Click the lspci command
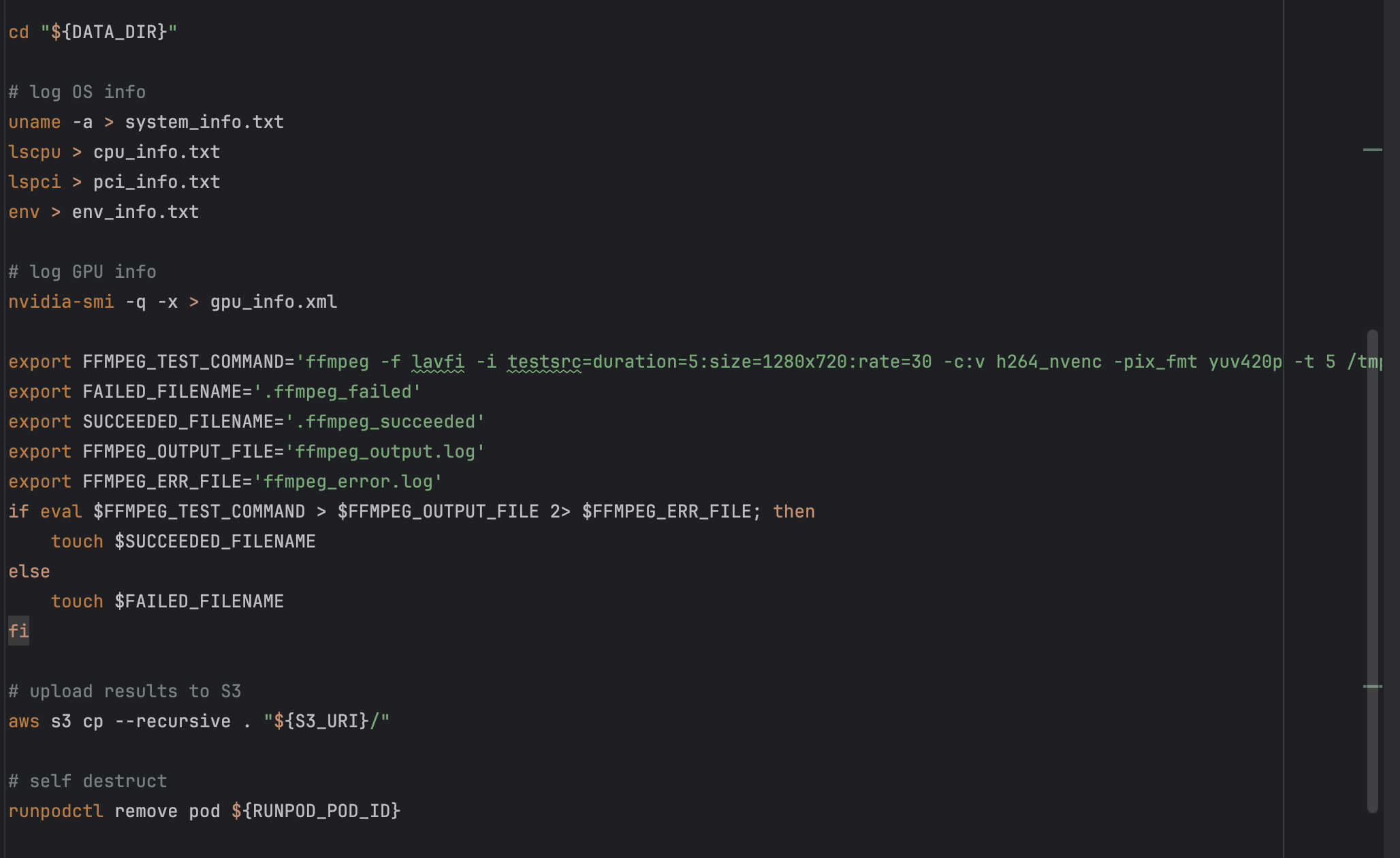This screenshot has width=1400, height=858. pos(35,182)
